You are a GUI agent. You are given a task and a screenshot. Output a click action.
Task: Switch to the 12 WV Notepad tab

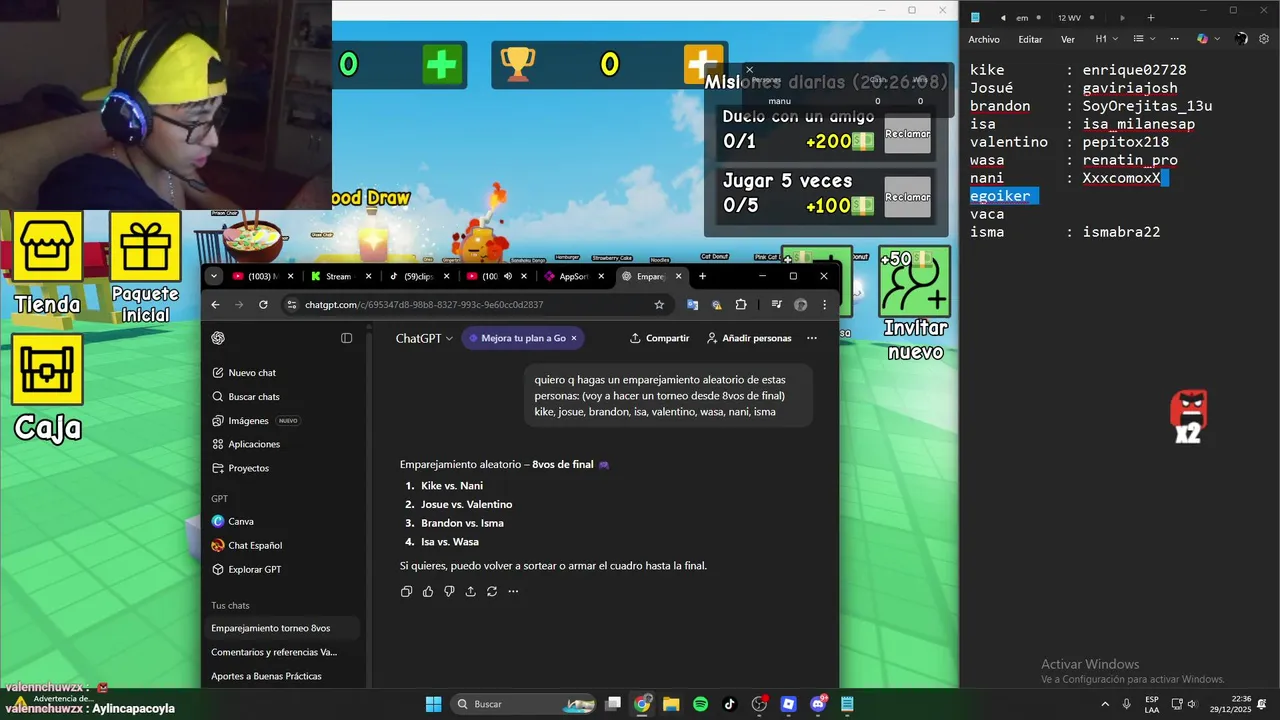pyautogui.click(x=1069, y=17)
